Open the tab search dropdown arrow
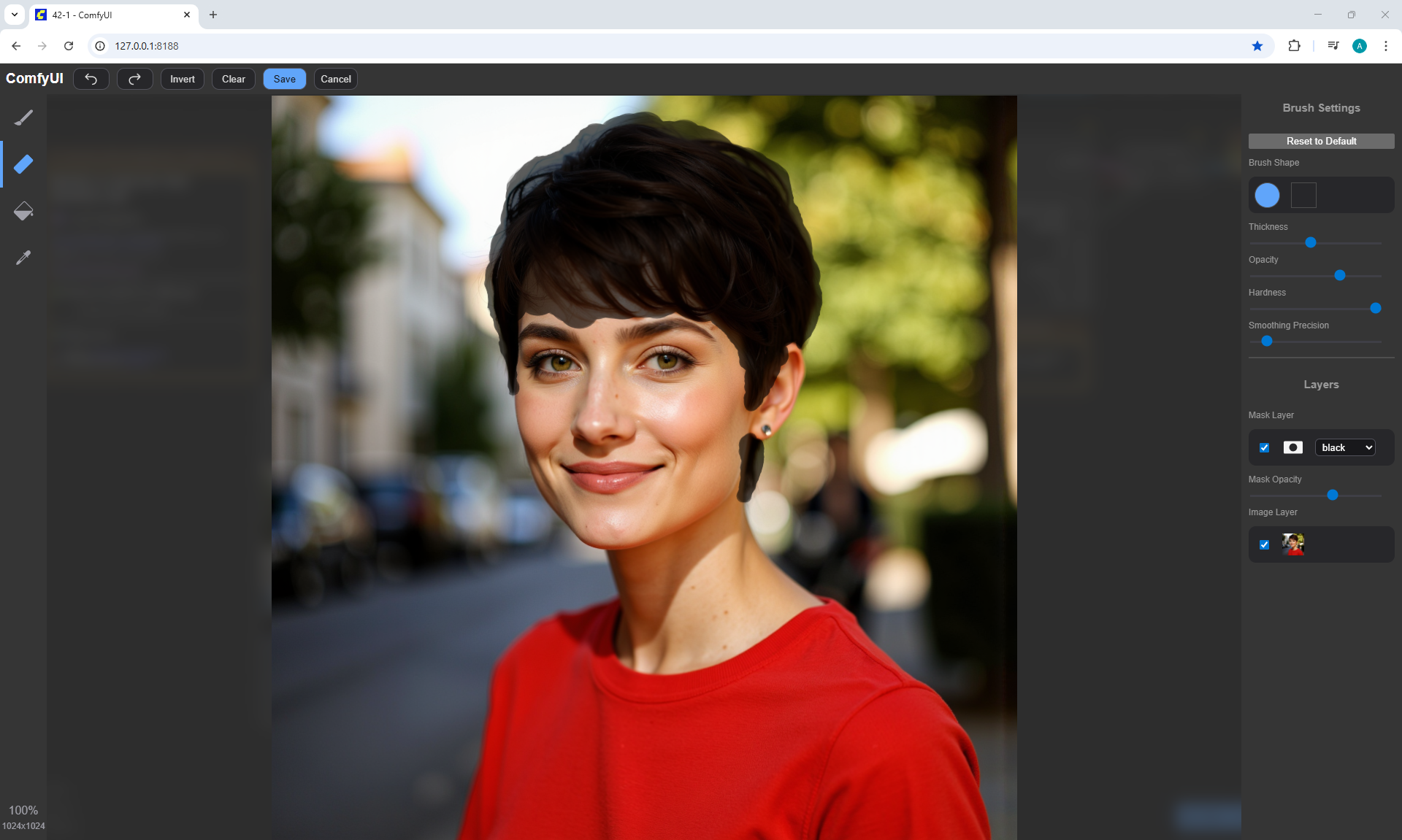Image resolution: width=1402 pixels, height=840 pixels. pyautogui.click(x=14, y=15)
